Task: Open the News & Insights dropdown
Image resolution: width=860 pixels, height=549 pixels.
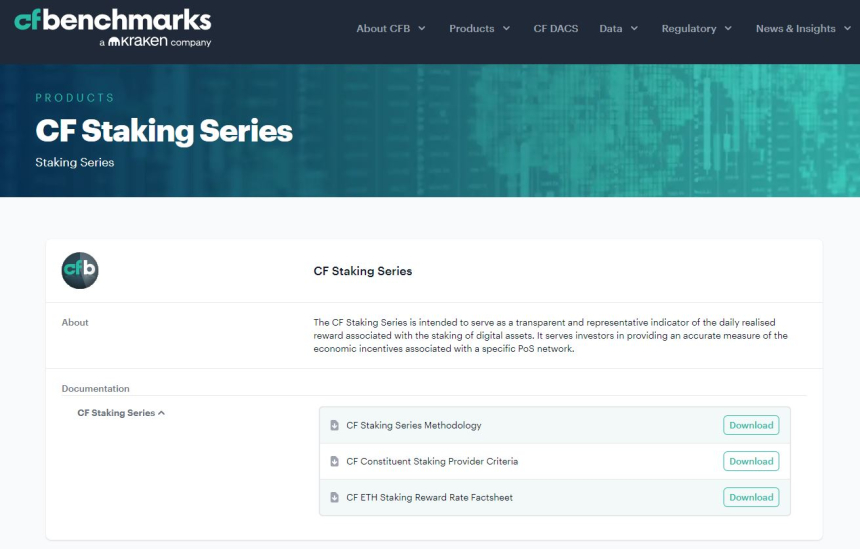Action: pos(803,29)
